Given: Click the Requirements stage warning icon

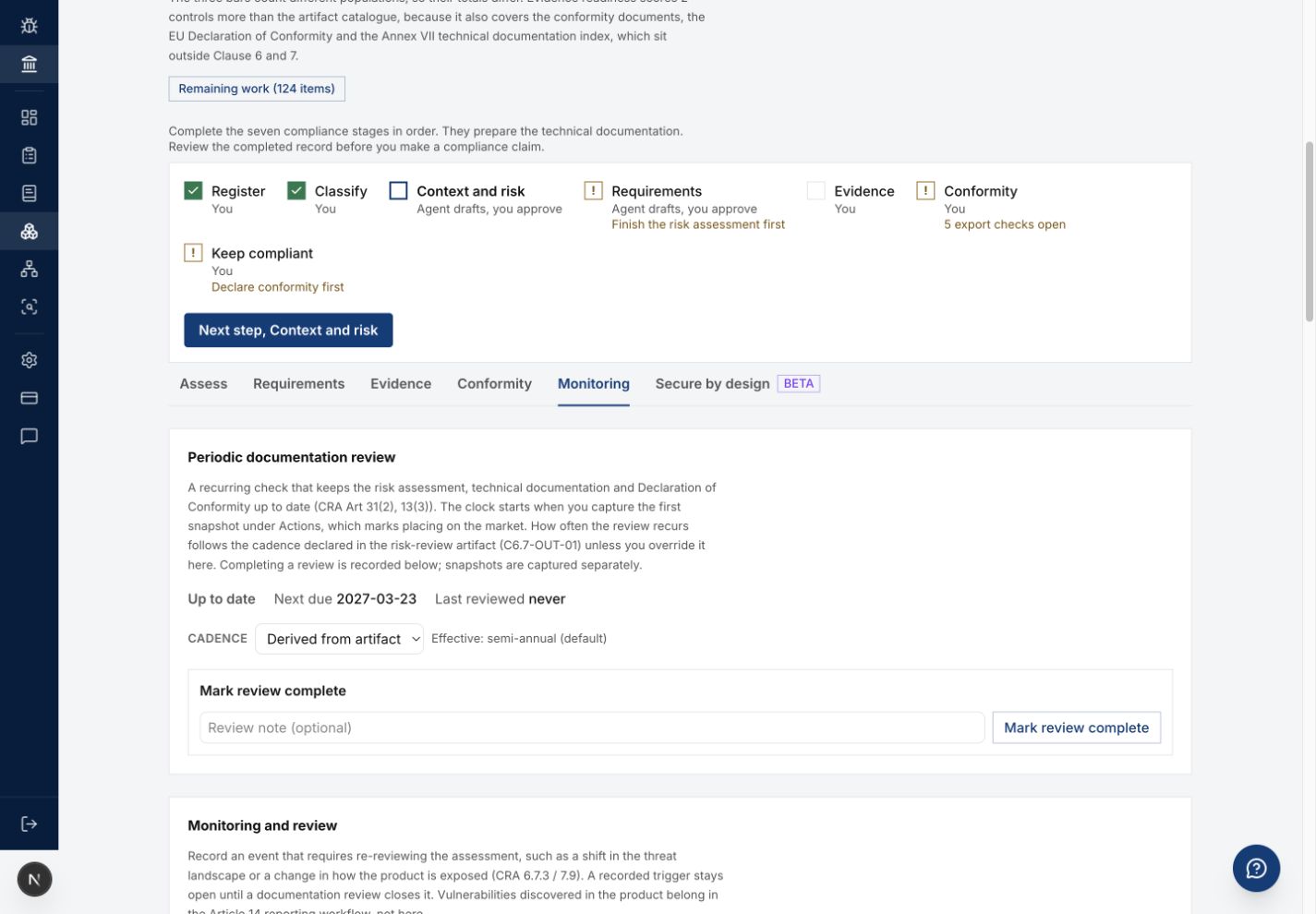Looking at the screenshot, I should coord(593,190).
